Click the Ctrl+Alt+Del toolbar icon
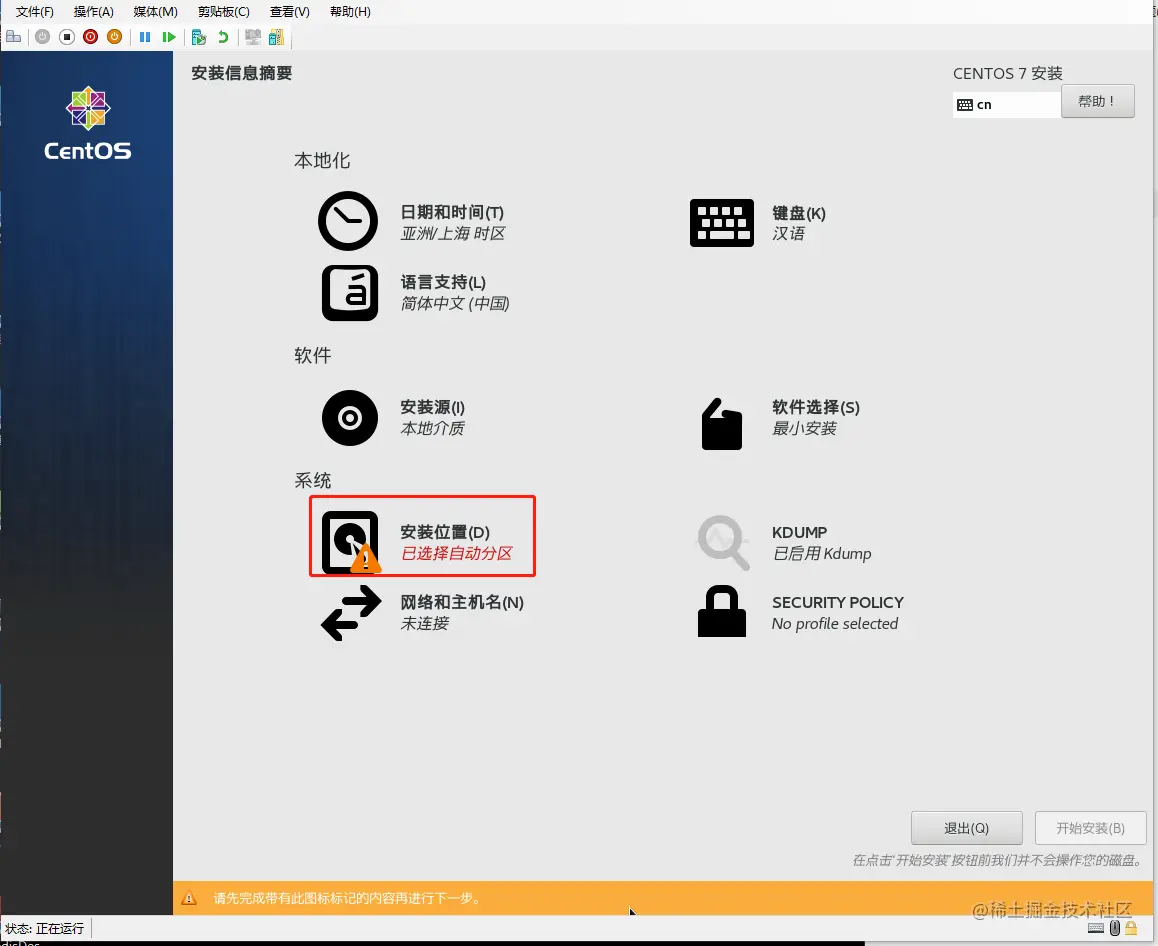This screenshot has width=1158, height=946. tap(13, 37)
